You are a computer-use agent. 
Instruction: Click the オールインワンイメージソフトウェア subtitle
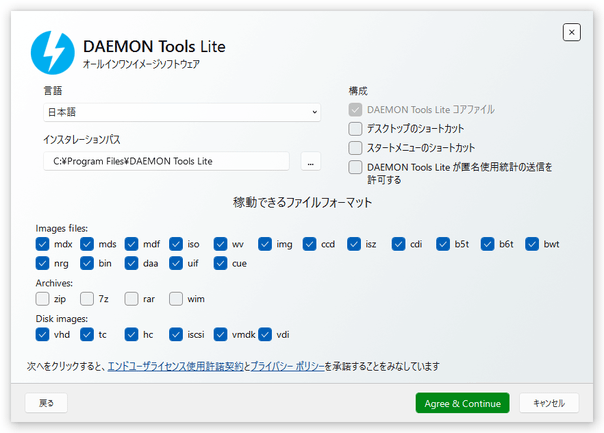[141, 64]
